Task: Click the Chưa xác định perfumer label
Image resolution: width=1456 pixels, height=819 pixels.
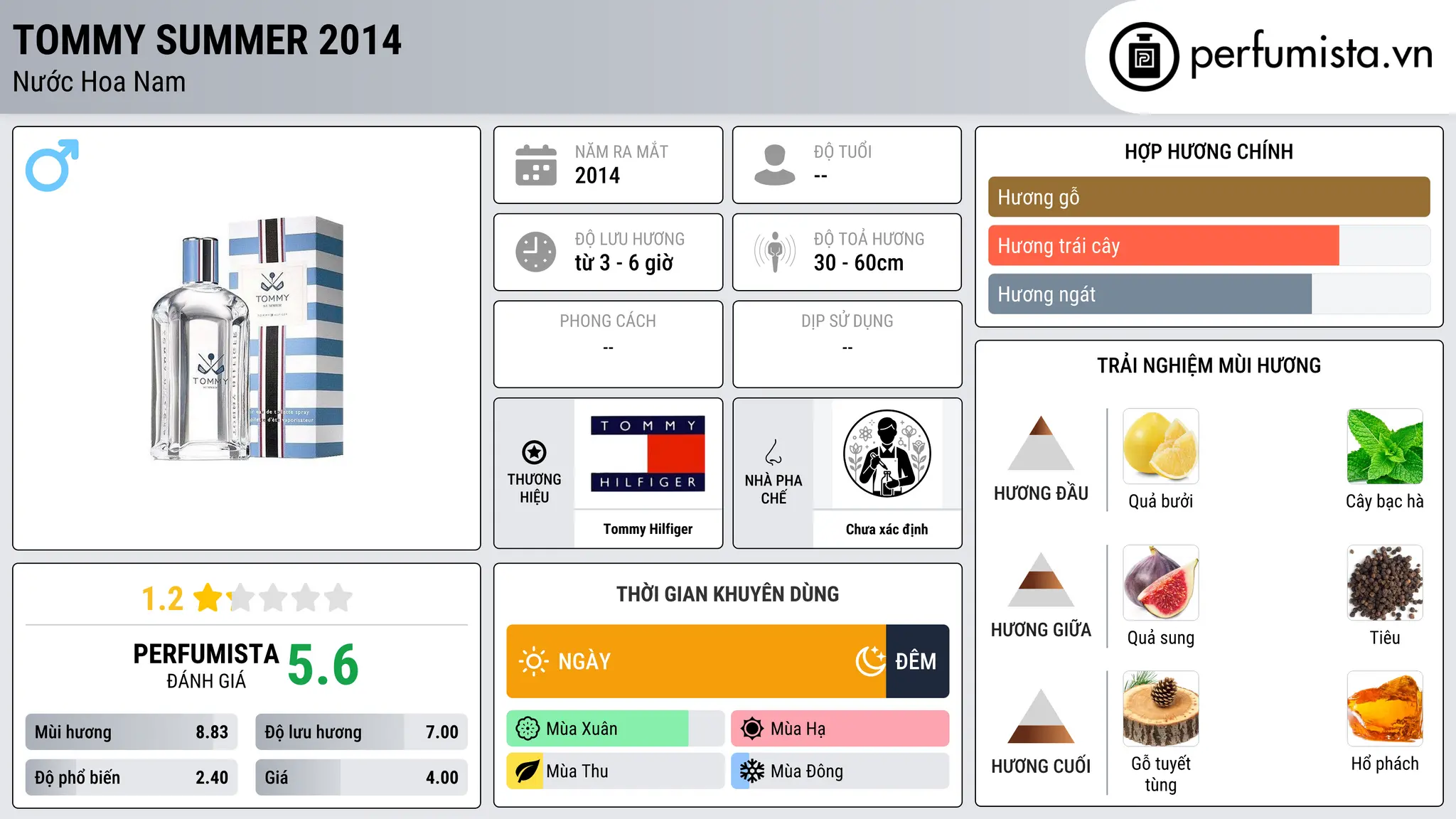Action: point(887,529)
